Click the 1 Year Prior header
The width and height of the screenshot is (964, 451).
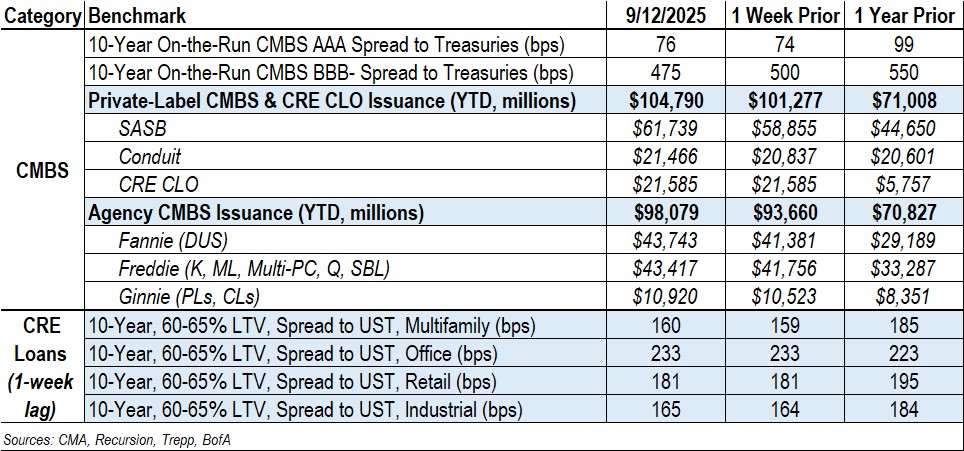(903, 17)
